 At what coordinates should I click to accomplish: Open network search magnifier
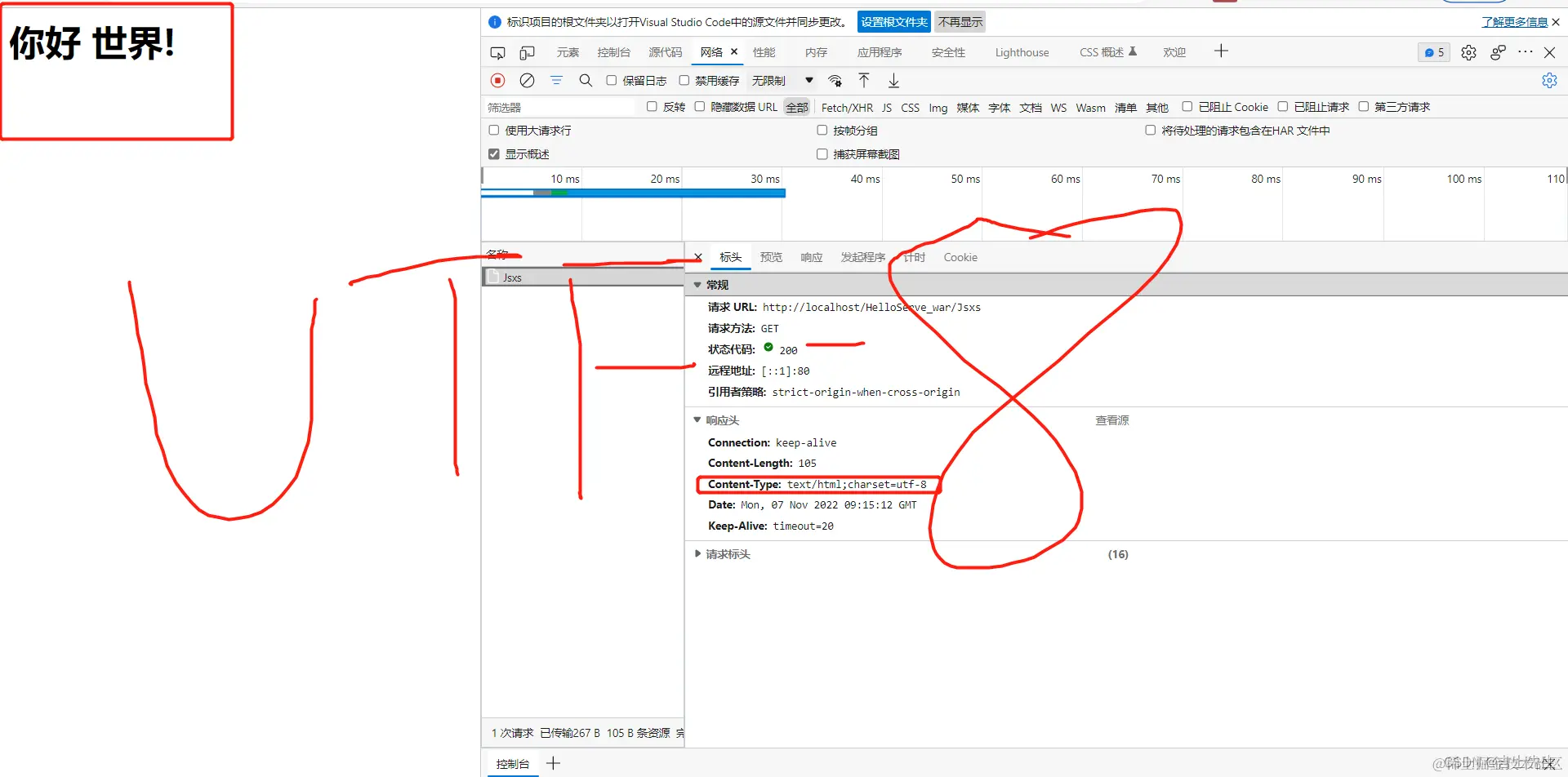[586, 81]
